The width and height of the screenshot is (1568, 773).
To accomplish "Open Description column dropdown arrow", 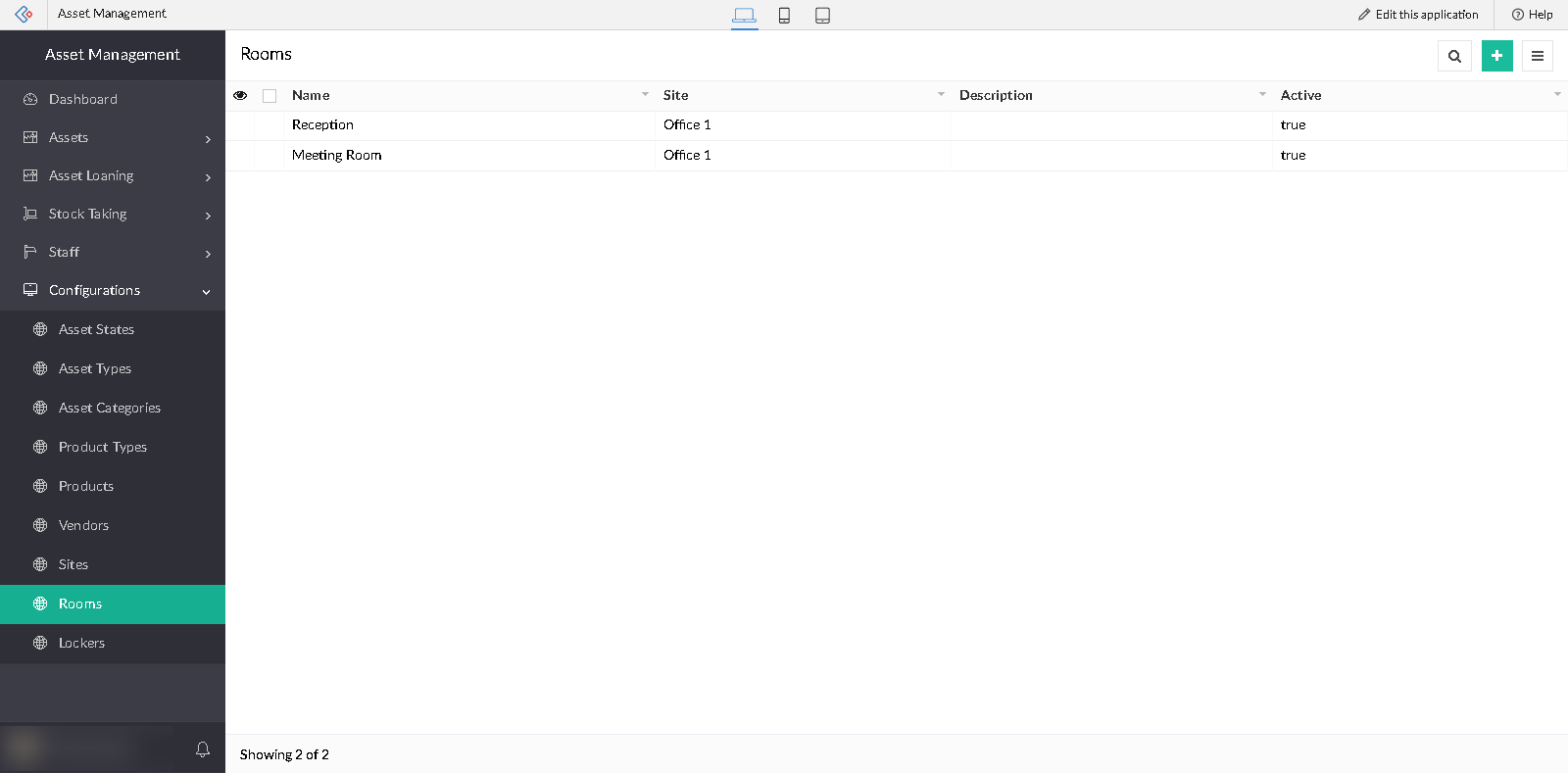I will (x=1262, y=94).
